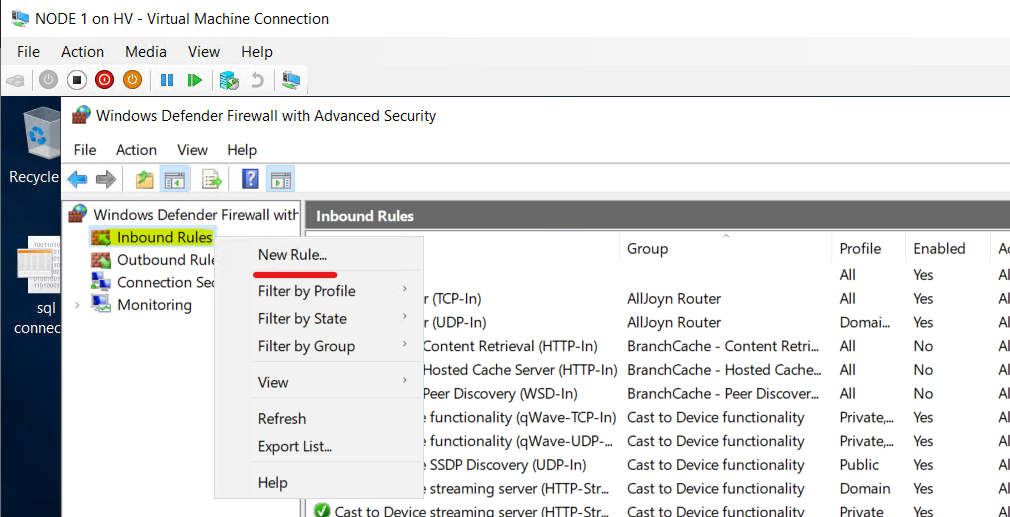
Task: Click the Connection Security Rules tree icon
Action: click(x=101, y=282)
